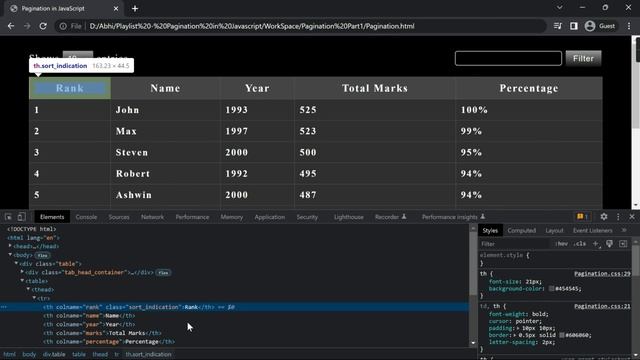Open the media control icon in toolbar
The image size is (640, 360).
[x=558, y=26]
